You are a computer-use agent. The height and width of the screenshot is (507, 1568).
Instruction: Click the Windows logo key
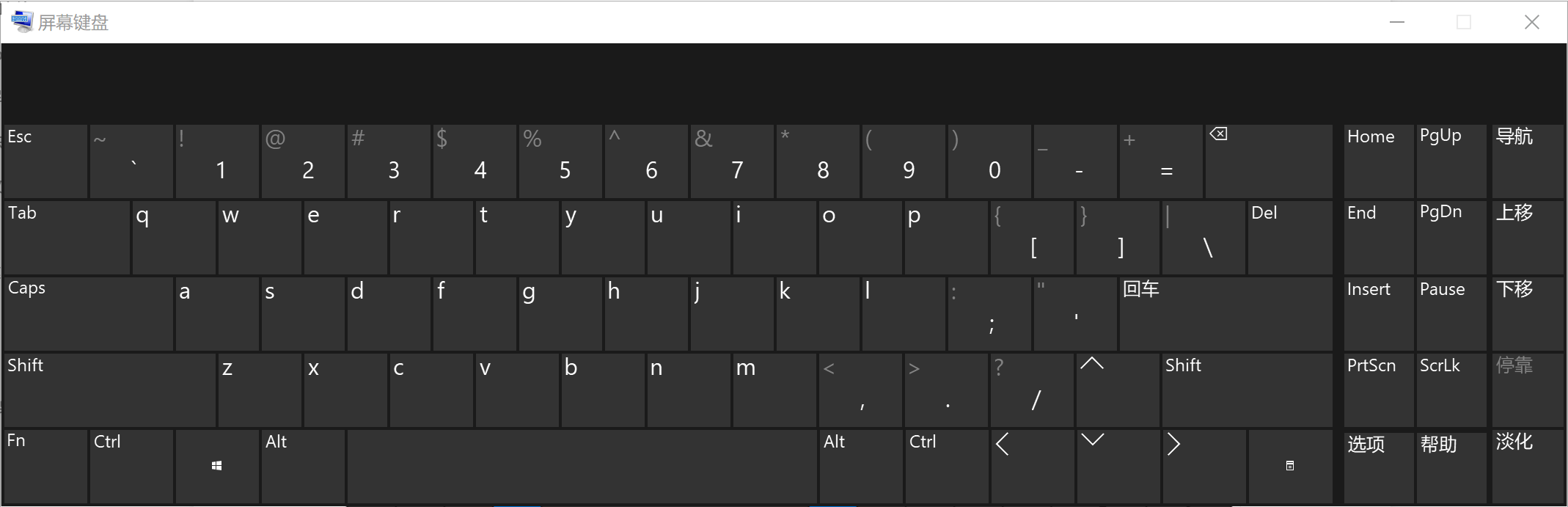click(x=217, y=466)
